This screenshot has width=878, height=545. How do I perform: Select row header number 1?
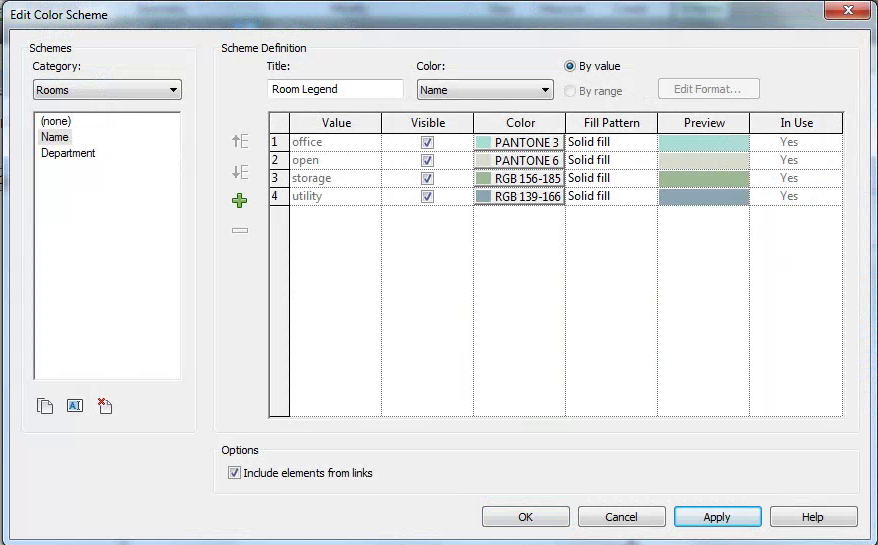(x=279, y=142)
